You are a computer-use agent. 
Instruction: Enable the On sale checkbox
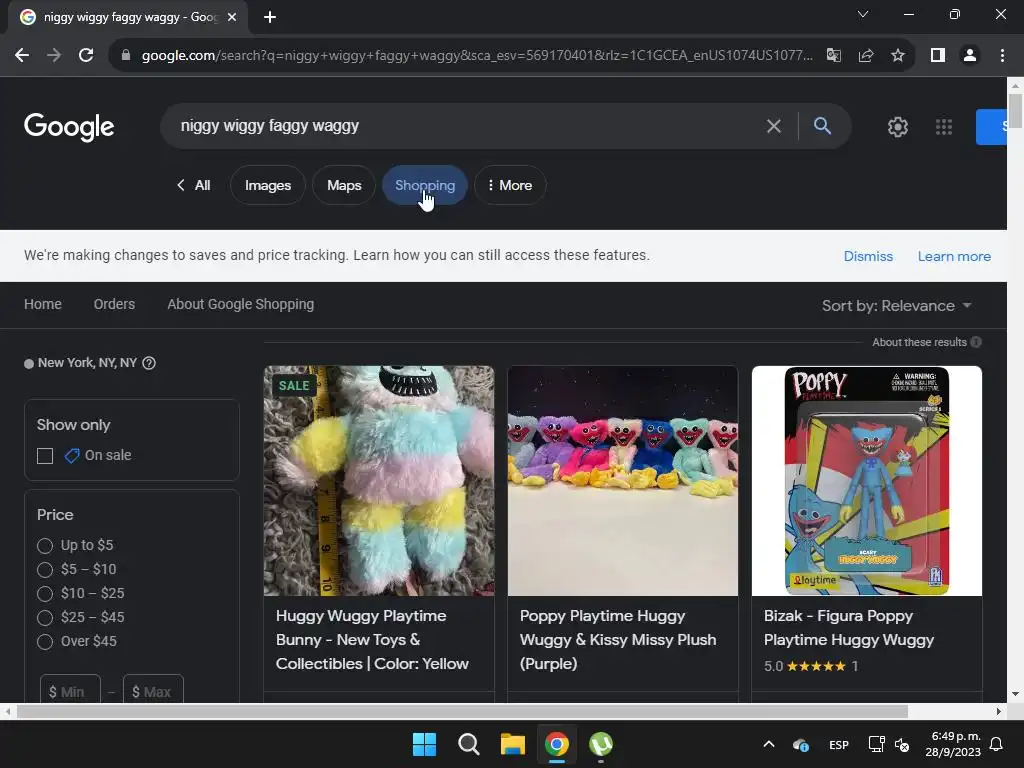coord(45,456)
